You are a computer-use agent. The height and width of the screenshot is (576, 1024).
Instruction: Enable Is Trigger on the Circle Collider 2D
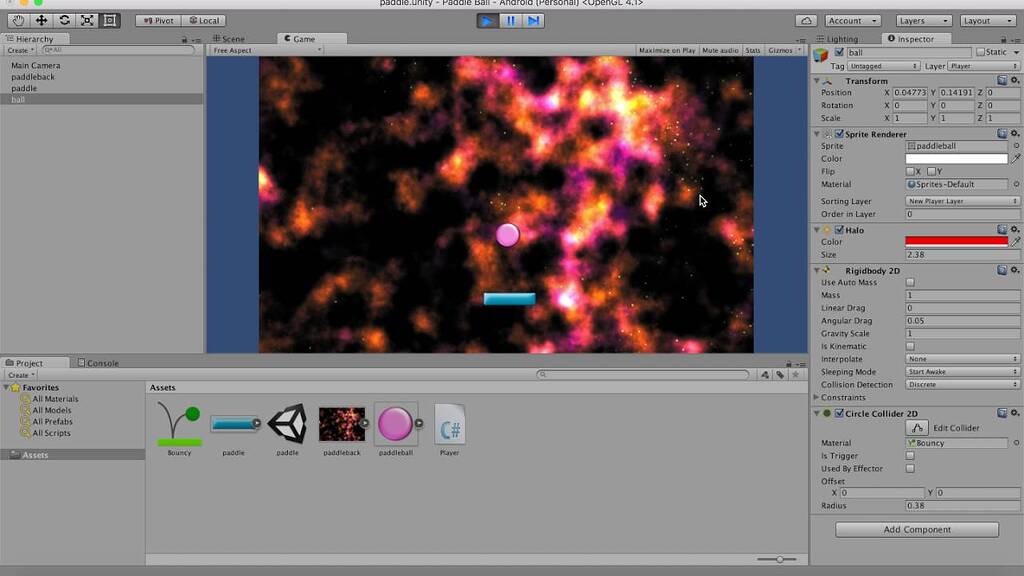point(909,455)
